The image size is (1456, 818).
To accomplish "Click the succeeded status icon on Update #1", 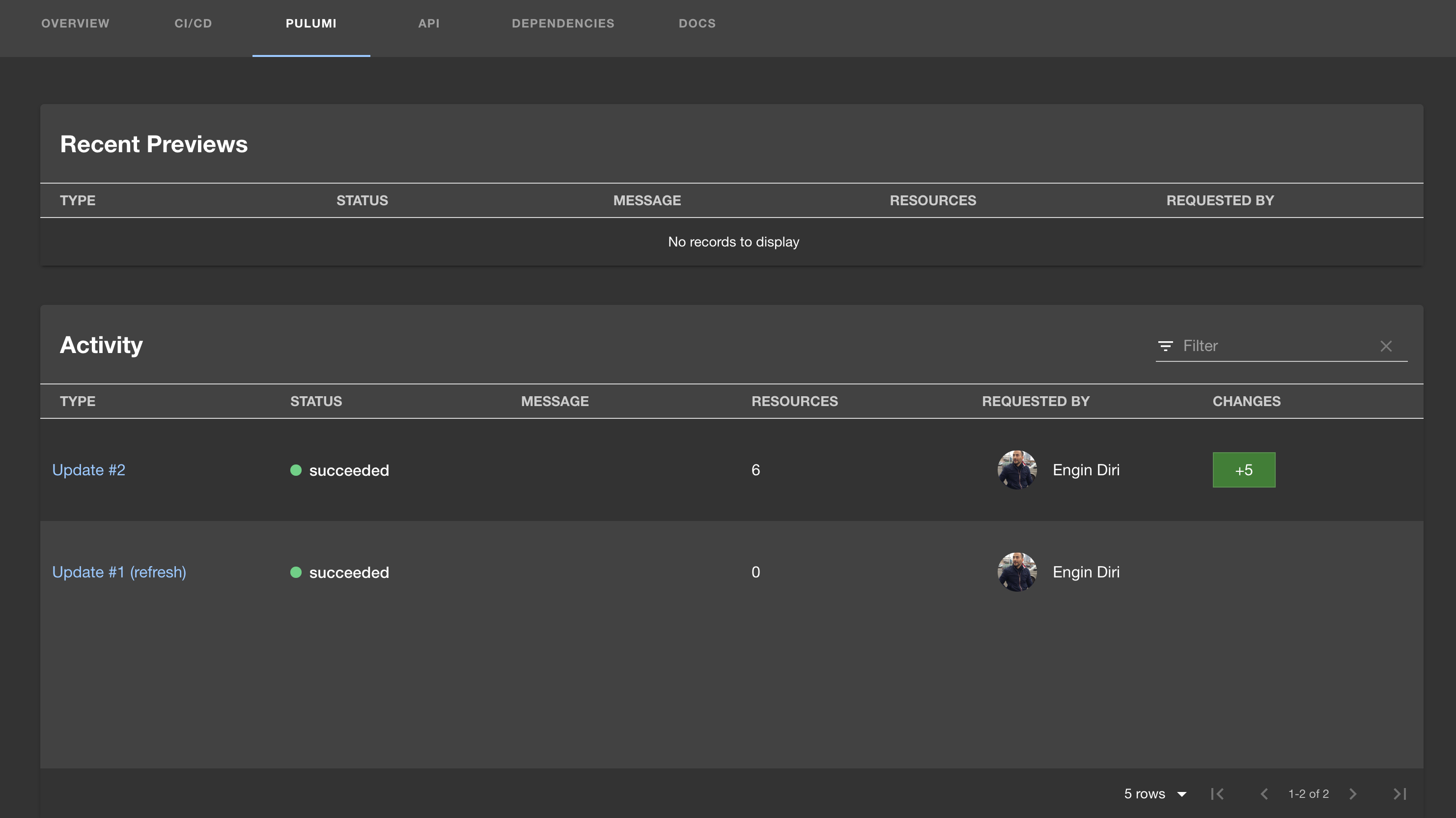I will click(x=296, y=572).
